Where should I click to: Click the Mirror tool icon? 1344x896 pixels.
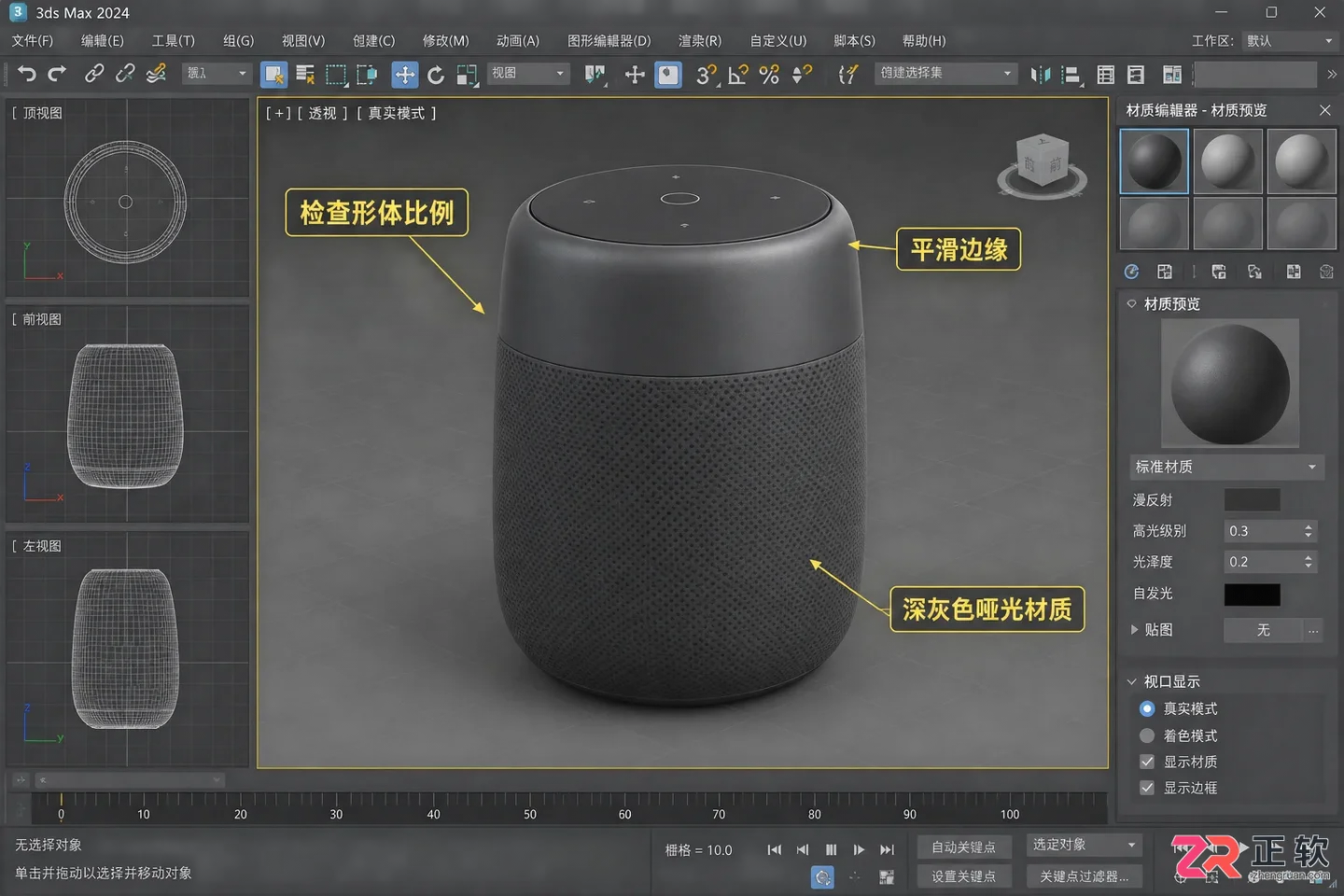[1041, 75]
